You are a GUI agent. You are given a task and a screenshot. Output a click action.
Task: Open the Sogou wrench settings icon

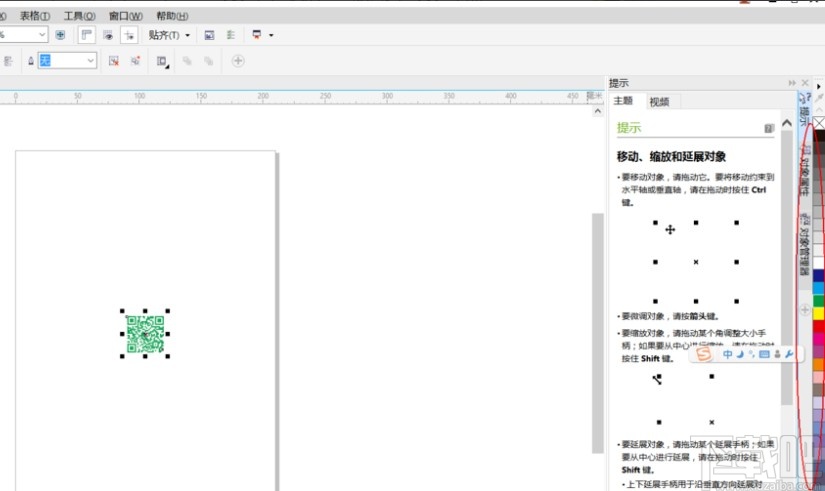point(789,354)
